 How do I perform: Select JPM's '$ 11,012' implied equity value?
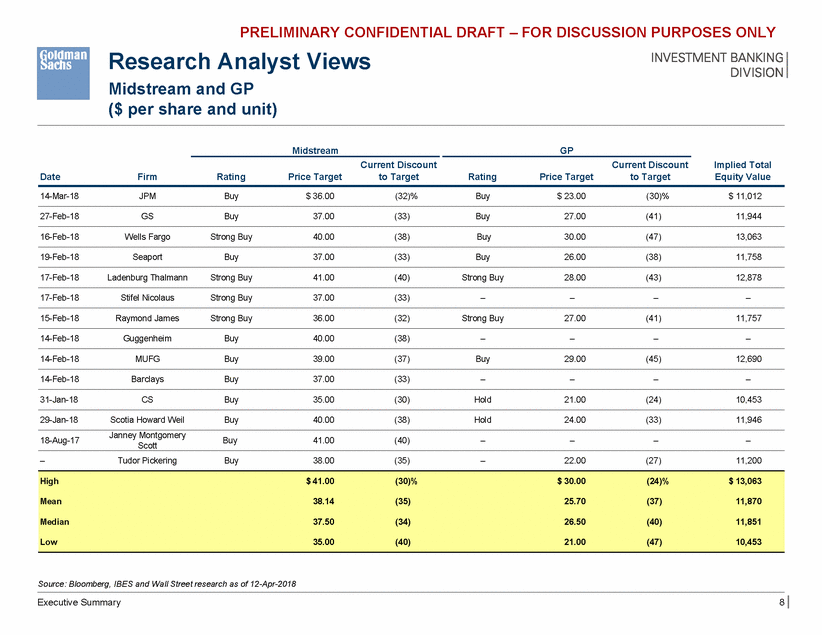[x=745, y=196]
